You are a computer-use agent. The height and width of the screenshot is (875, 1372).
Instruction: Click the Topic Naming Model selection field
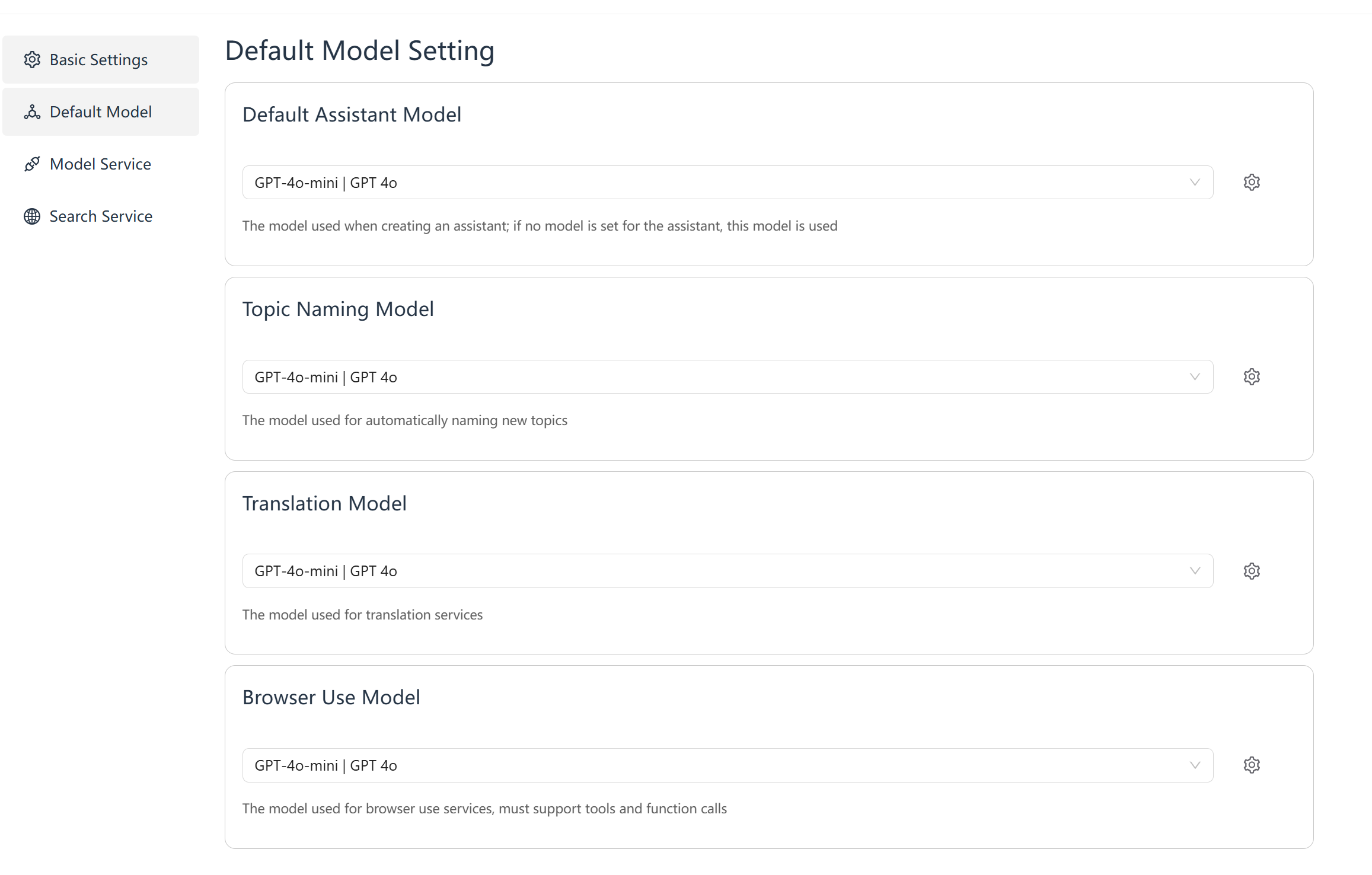tap(728, 377)
